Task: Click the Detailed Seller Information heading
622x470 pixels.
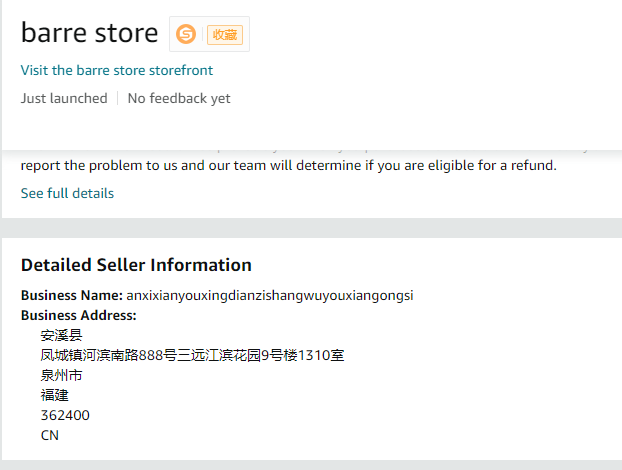Action: [136, 265]
